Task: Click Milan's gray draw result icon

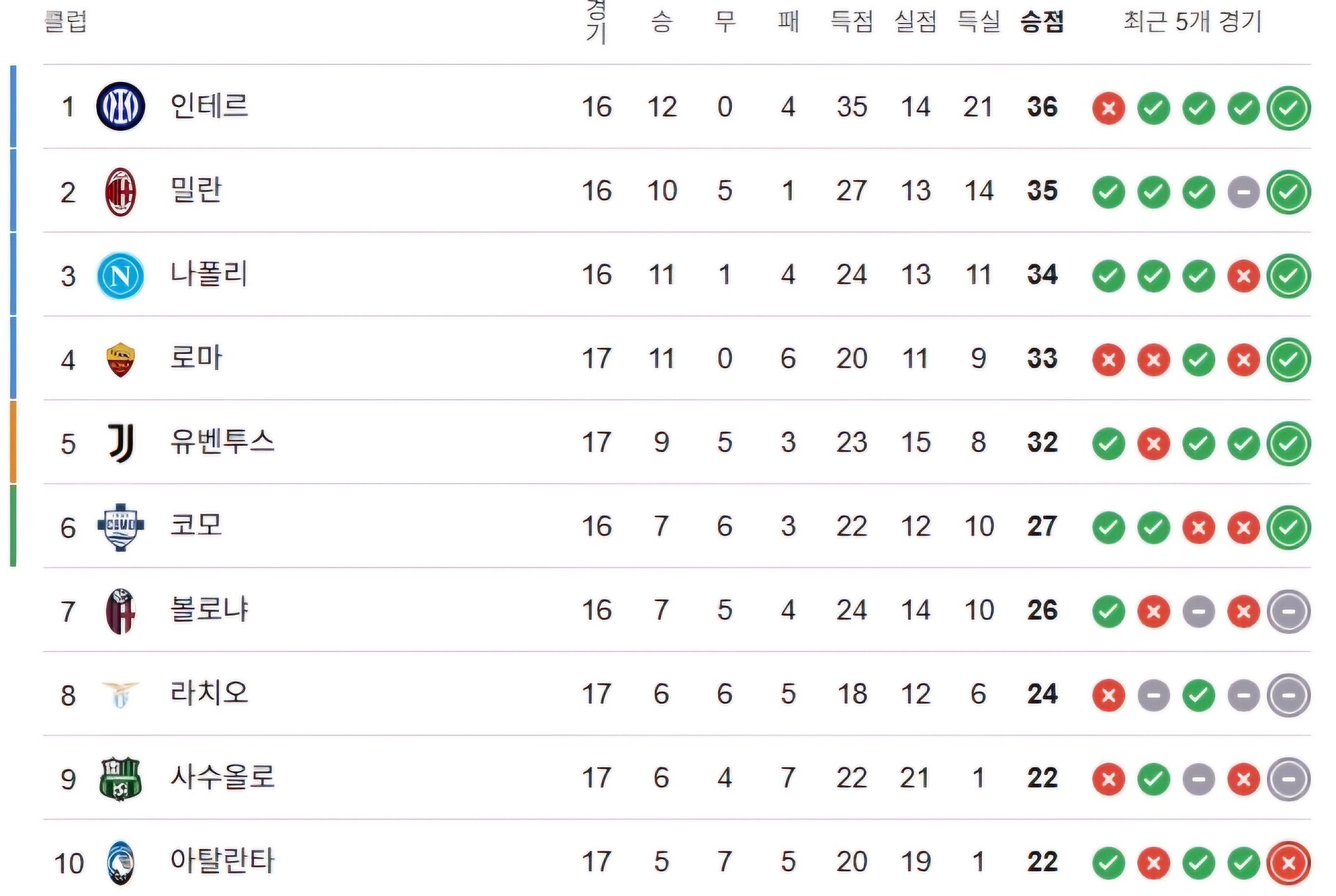Action: pos(1243,192)
